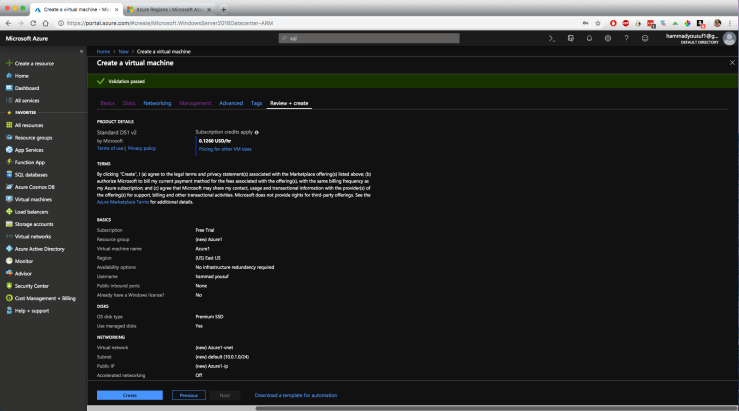Click the Previous button
This screenshot has height=411, width=739.
pyautogui.click(x=186, y=395)
